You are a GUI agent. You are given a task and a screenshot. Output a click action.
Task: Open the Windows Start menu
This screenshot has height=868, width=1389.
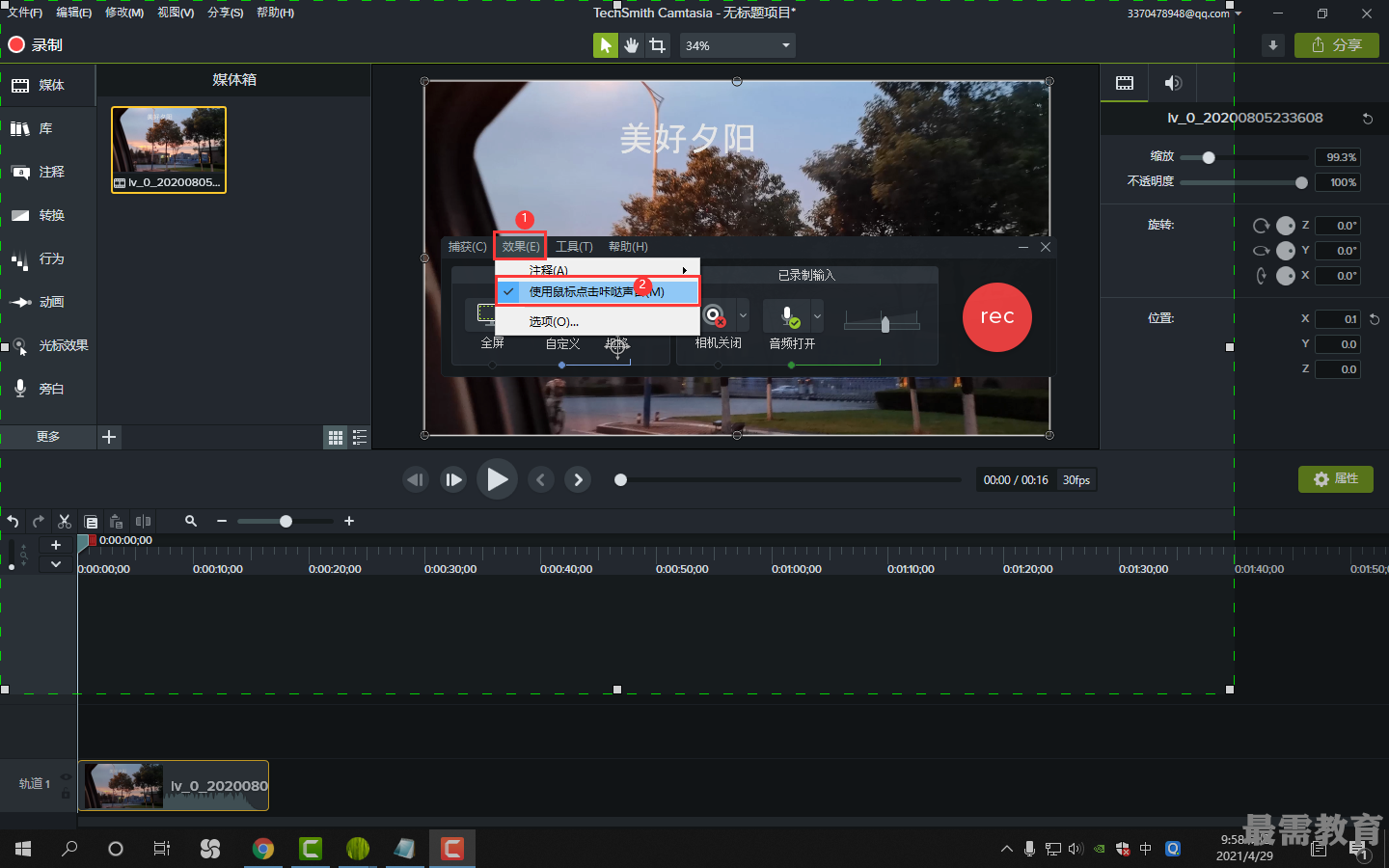23,849
